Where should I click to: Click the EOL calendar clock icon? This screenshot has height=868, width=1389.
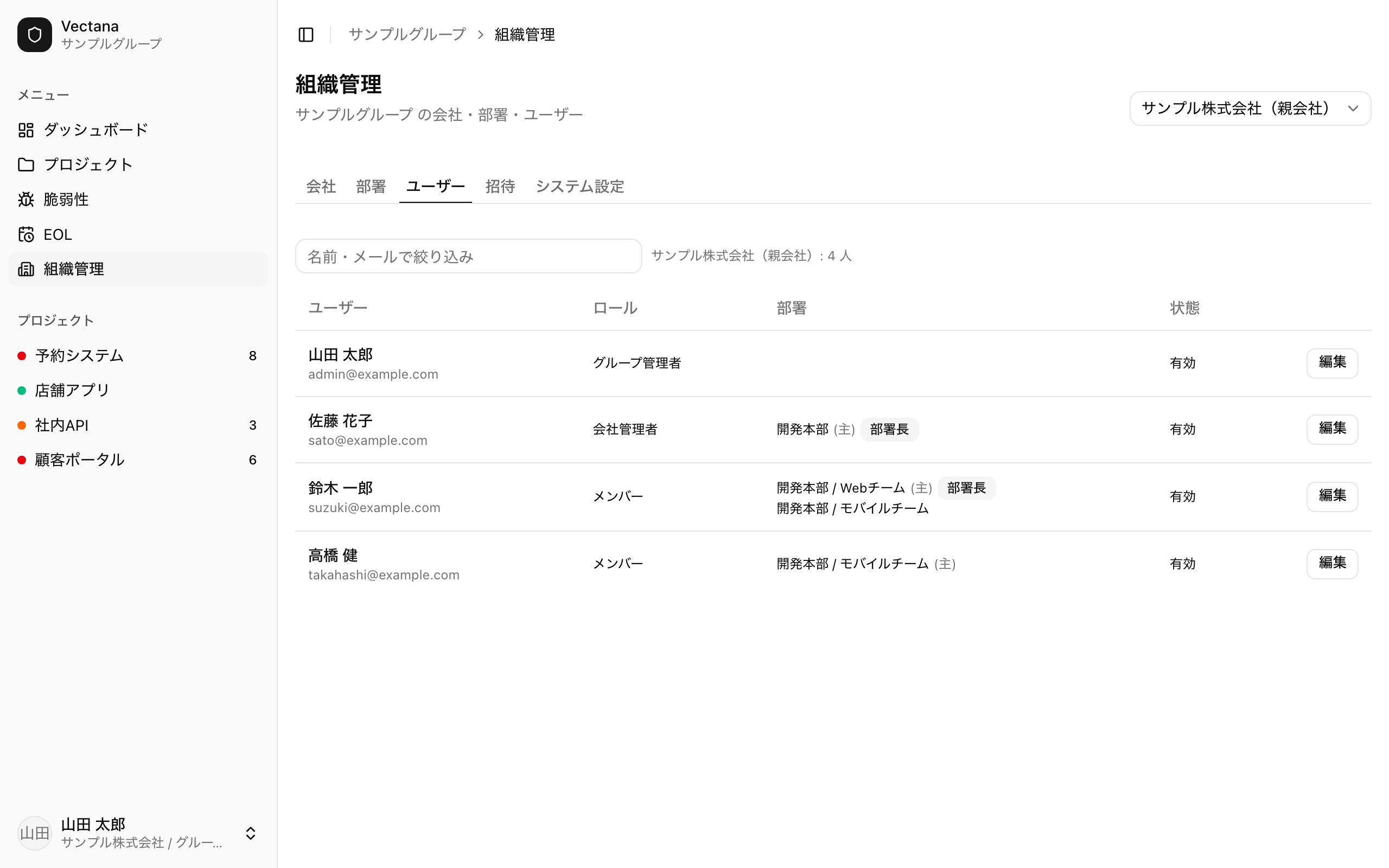(26, 234)
